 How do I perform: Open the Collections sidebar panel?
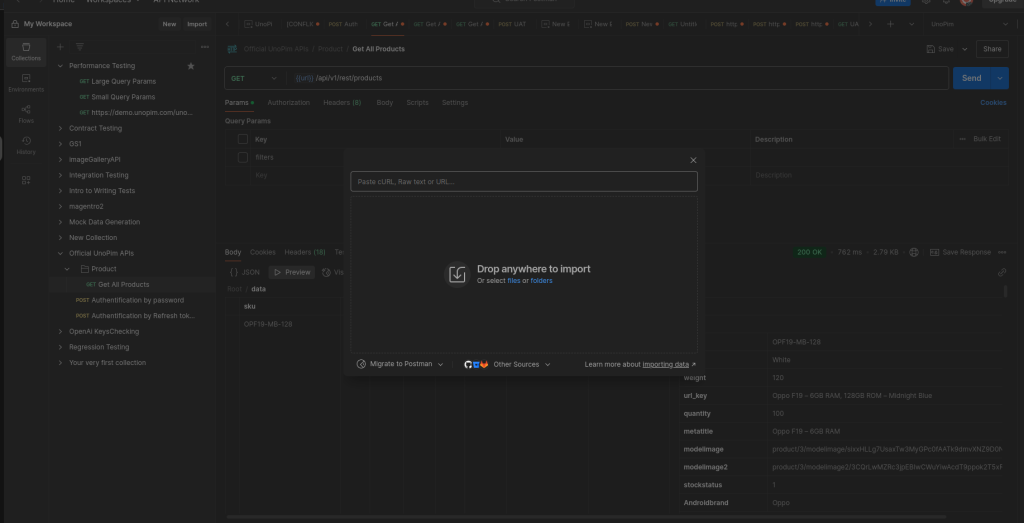26,51
